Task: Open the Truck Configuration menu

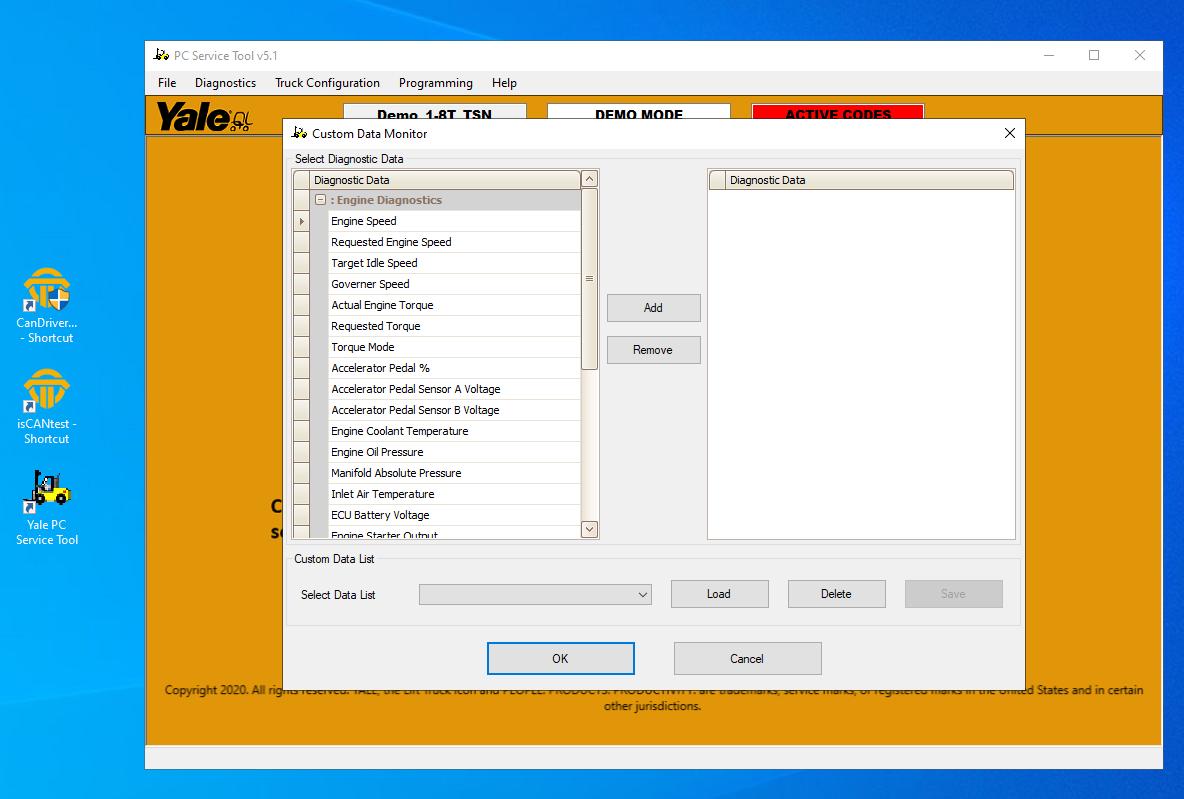Action: click(x=327, y=83)
